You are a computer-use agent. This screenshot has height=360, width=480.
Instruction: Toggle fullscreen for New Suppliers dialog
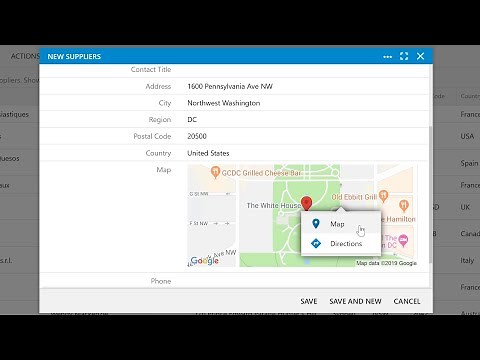pos(404,56)
